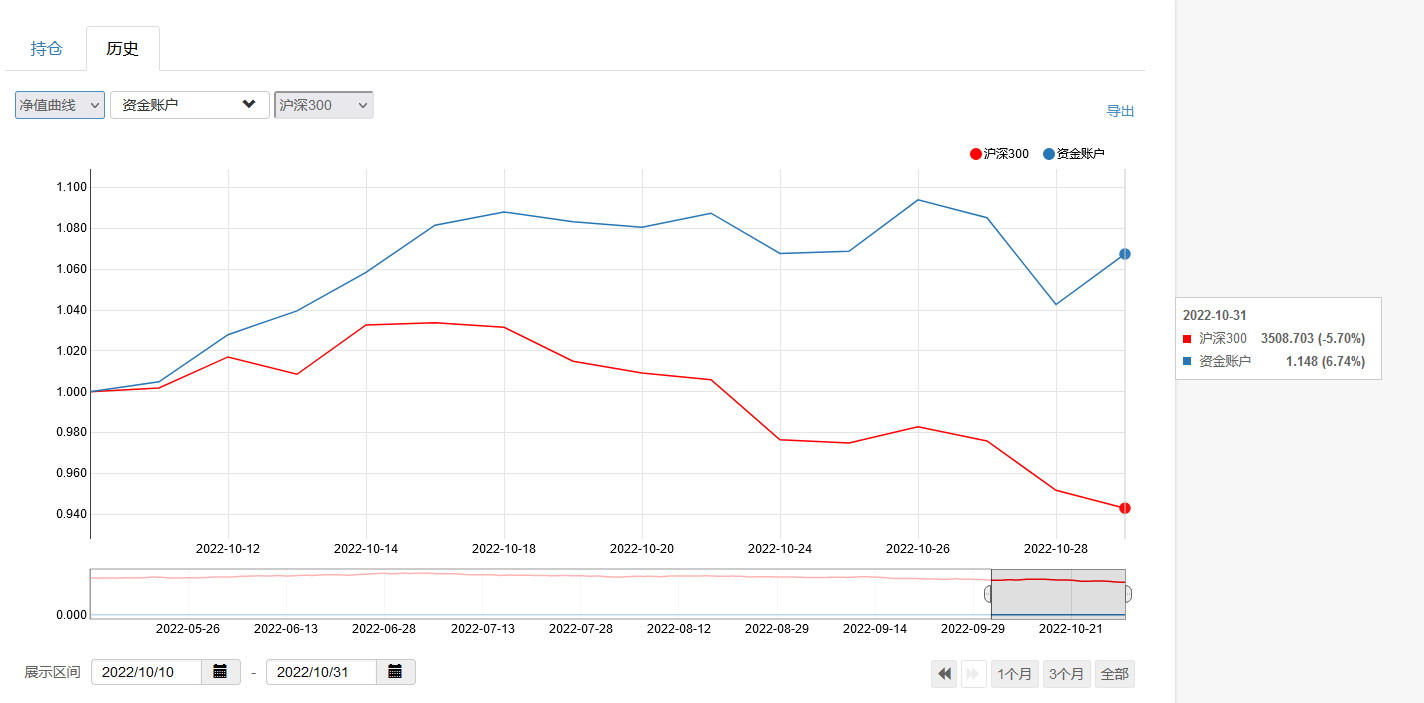1424x703 pixels.
Task: Open the start date calendar picker
Action: tap(220, 672)
